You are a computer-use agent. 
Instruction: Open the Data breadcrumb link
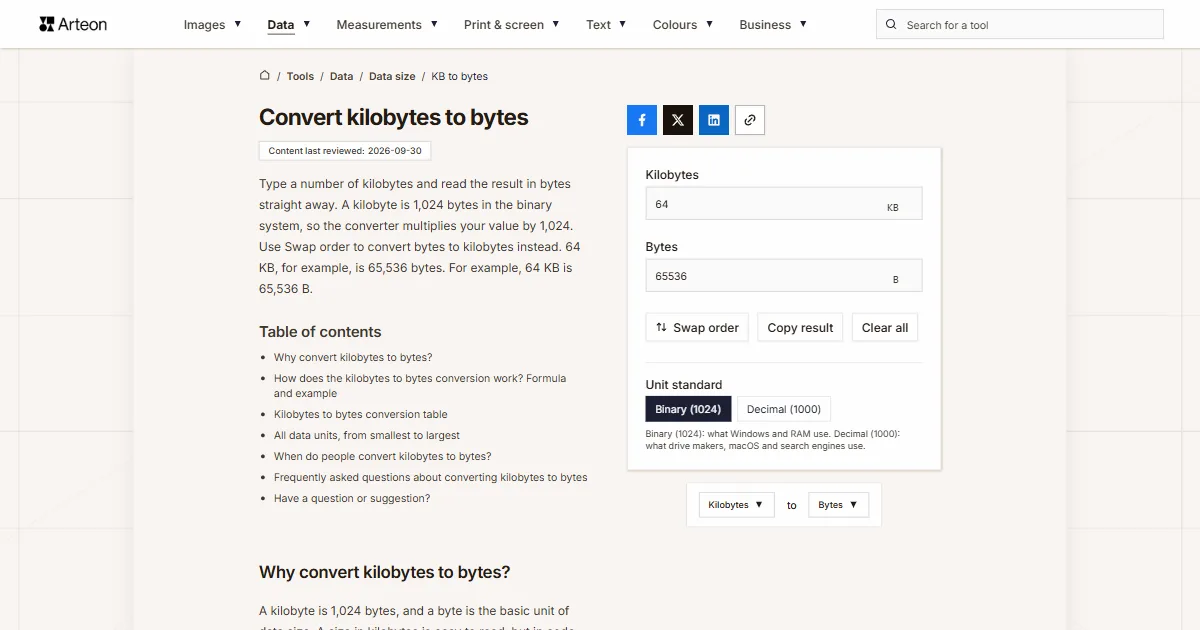click(x=341, y=76)
